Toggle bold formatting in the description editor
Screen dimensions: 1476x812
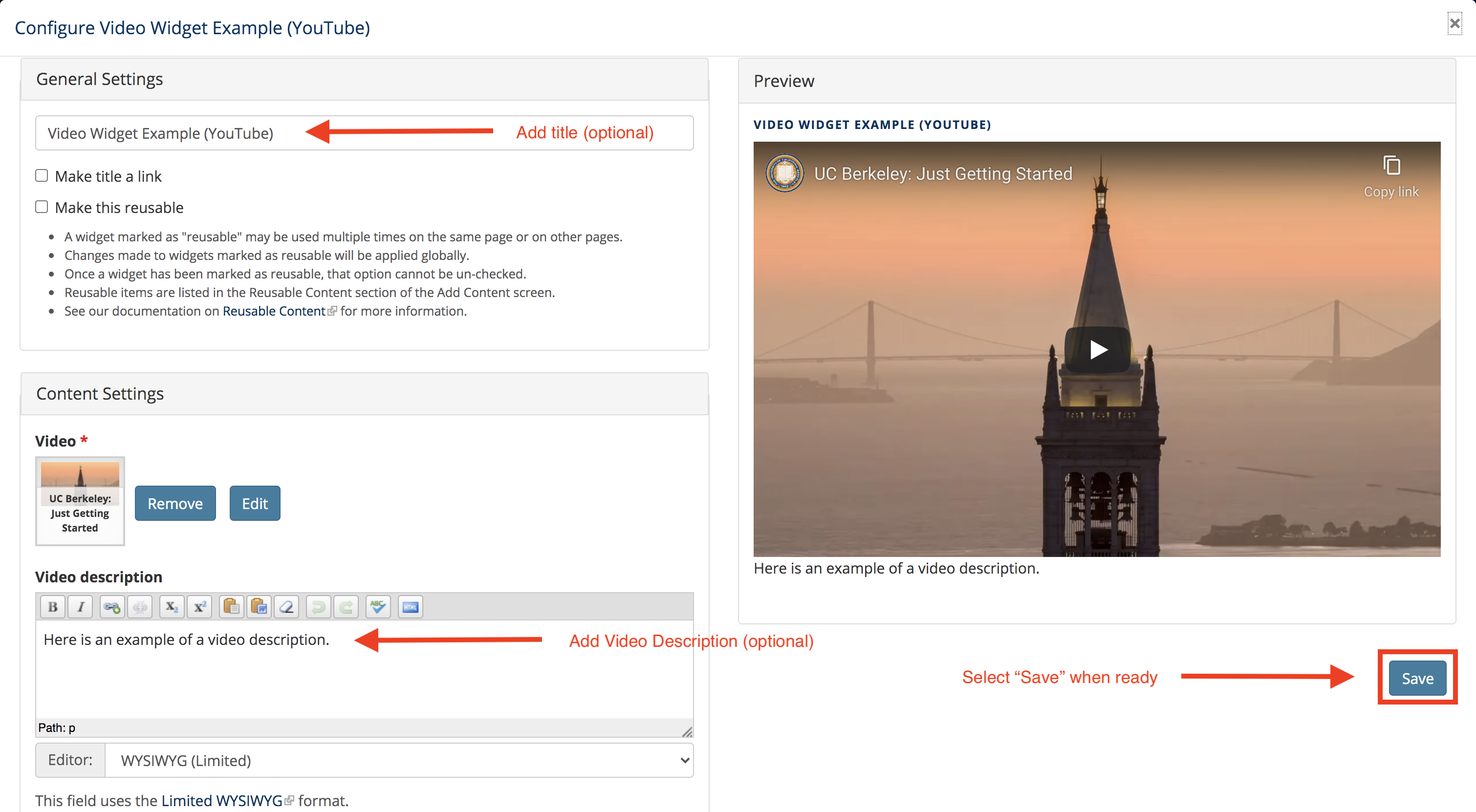tap(52, 606)
